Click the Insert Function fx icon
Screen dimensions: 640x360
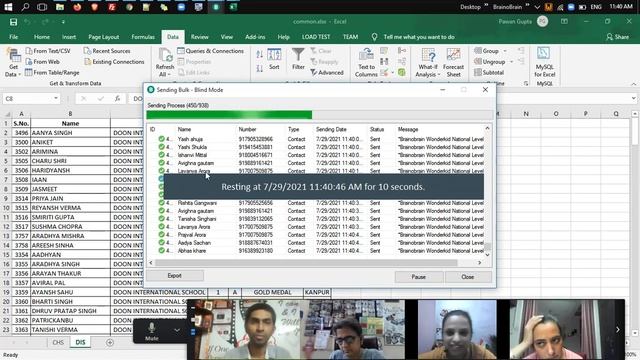118,98
